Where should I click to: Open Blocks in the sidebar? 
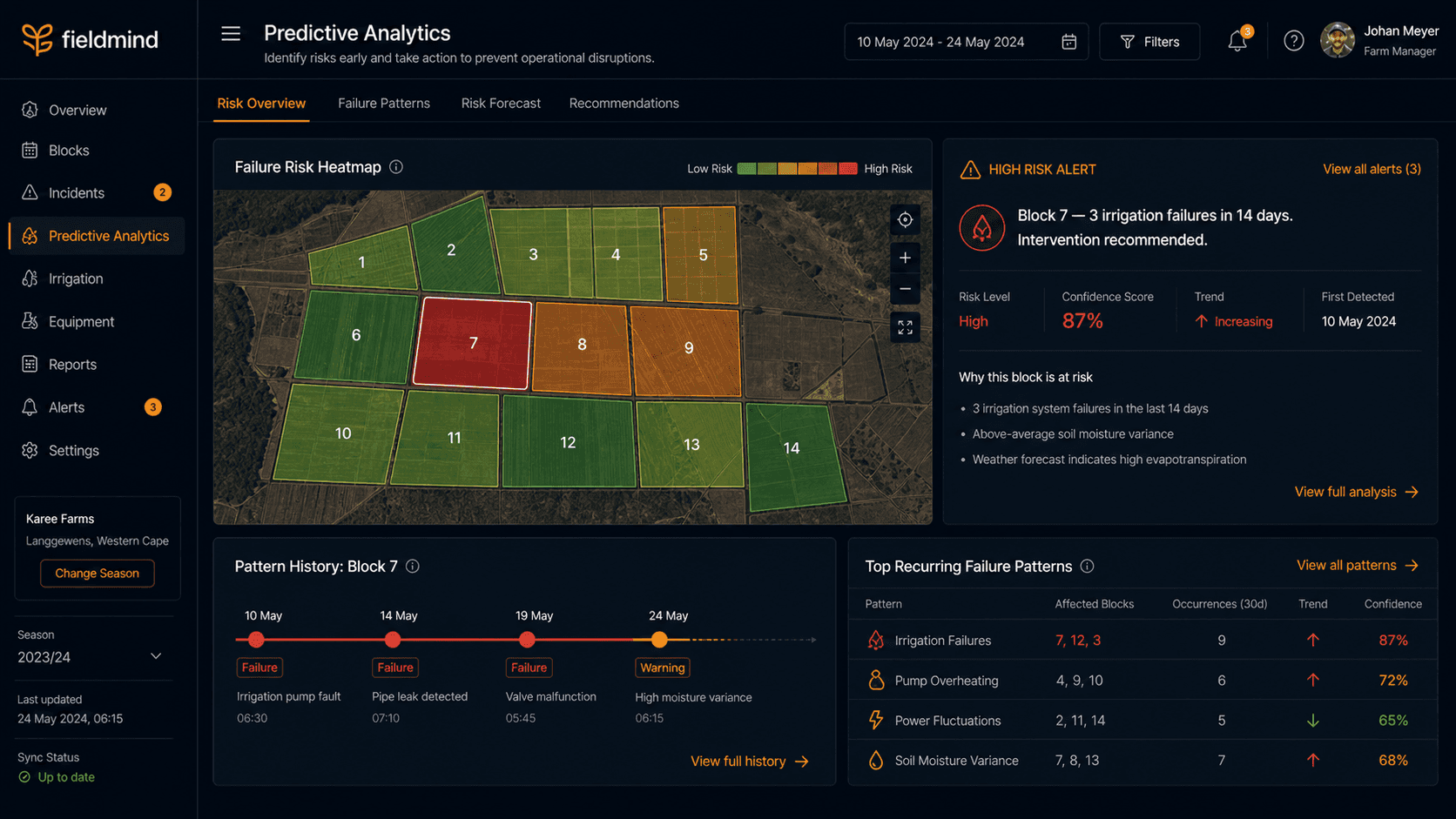(x=97, y=151)
